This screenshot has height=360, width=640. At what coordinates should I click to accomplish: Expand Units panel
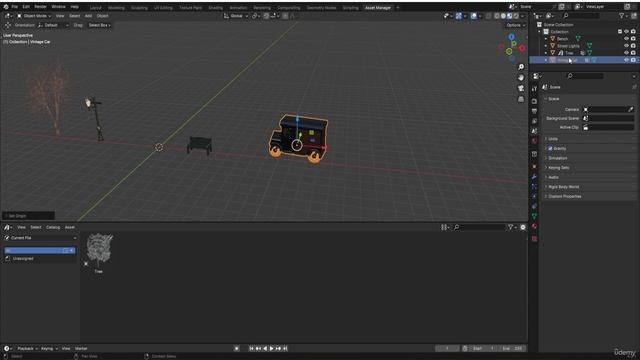click(553, 139)
